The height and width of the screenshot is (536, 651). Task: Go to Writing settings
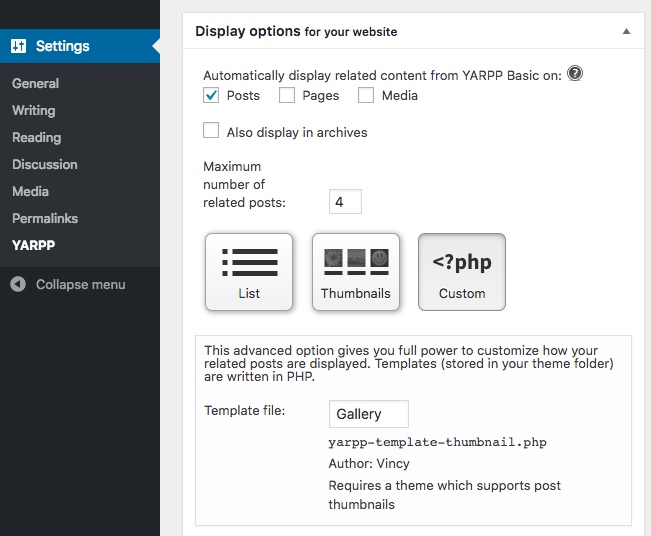[x=34, y=110]
